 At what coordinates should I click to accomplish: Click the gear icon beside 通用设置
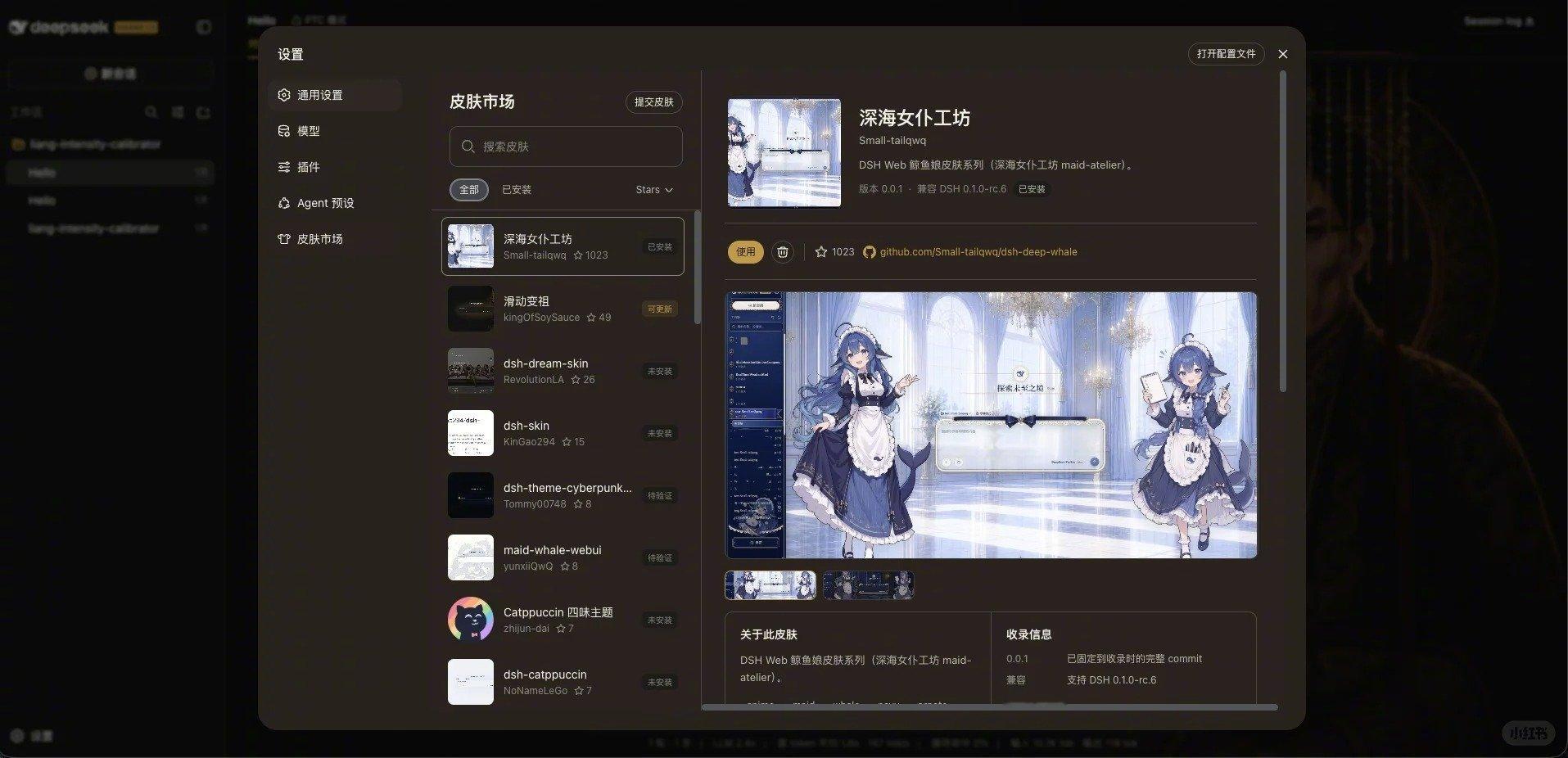click(284, 95)
